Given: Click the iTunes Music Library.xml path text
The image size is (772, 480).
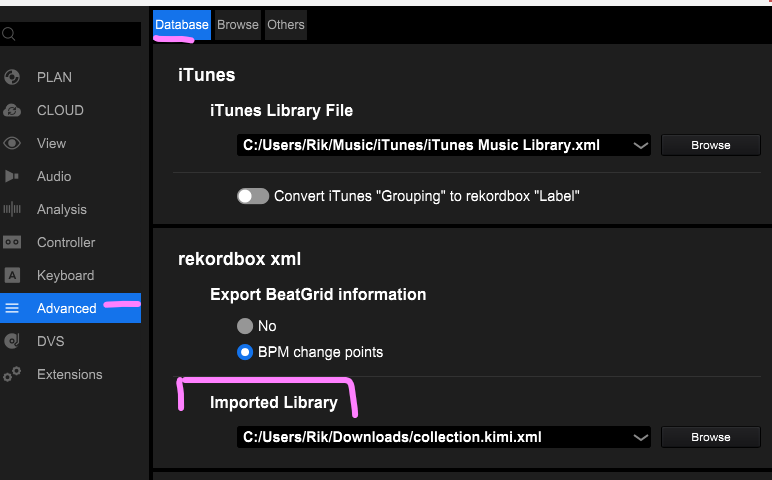Looking at the screenshot, I should (x=421, y=145).
